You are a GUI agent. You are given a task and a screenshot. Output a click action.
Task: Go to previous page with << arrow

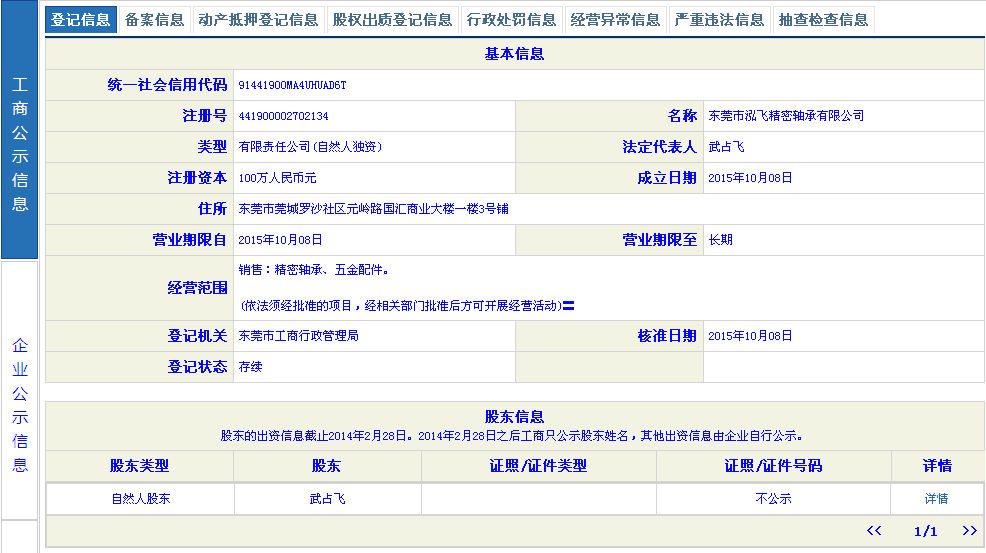(x=874, y=531)
